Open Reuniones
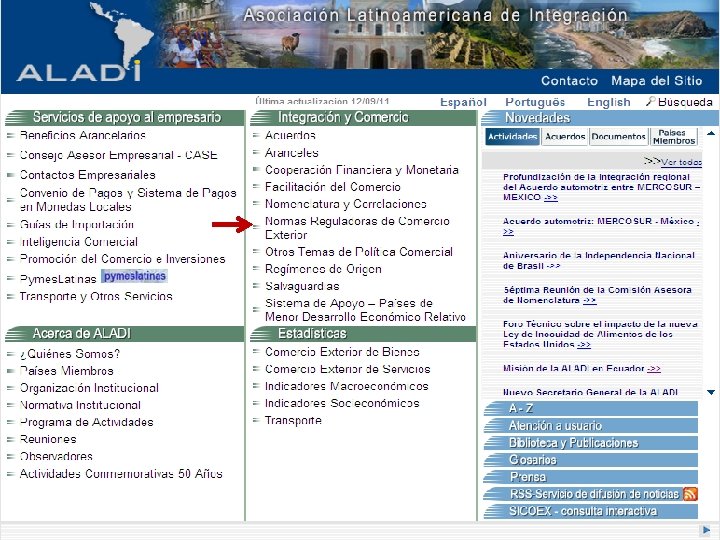Viewport: 720px width, 540px height. (x=48, y=439)
